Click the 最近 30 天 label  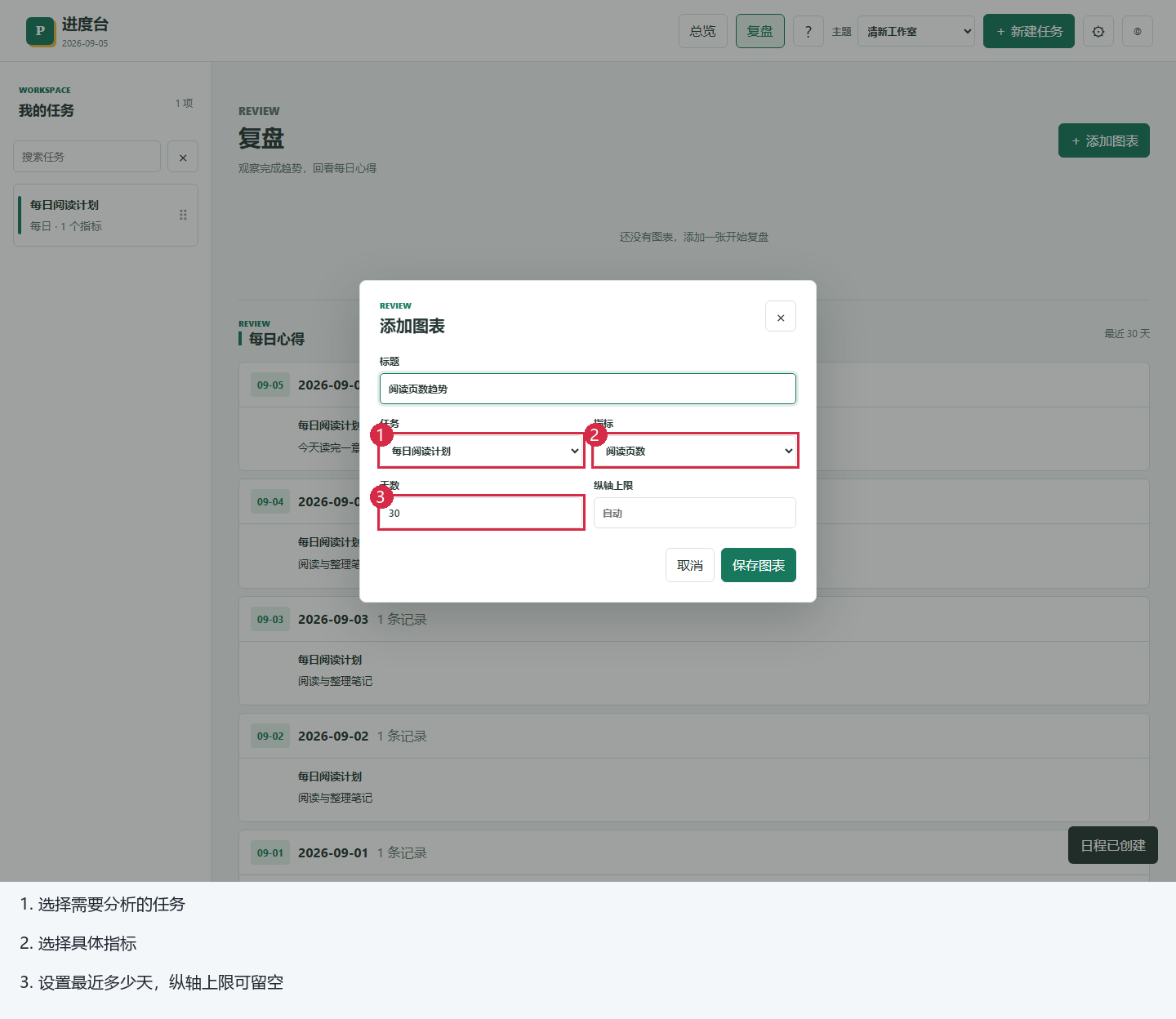(1127, 333)
